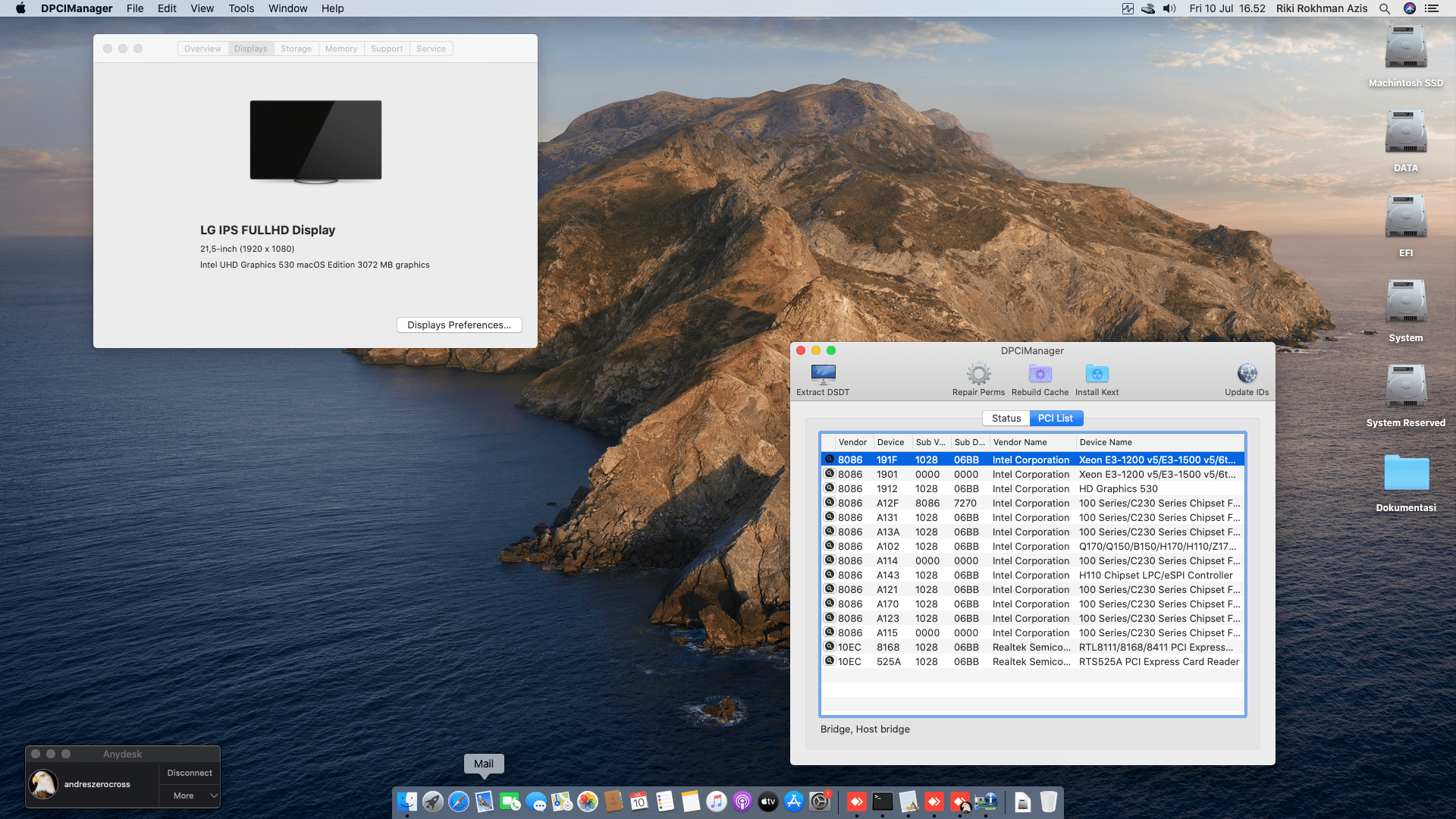Switch to the Status segment
This screenshot has width=1456, height=819.
[x=1006, y=419]
